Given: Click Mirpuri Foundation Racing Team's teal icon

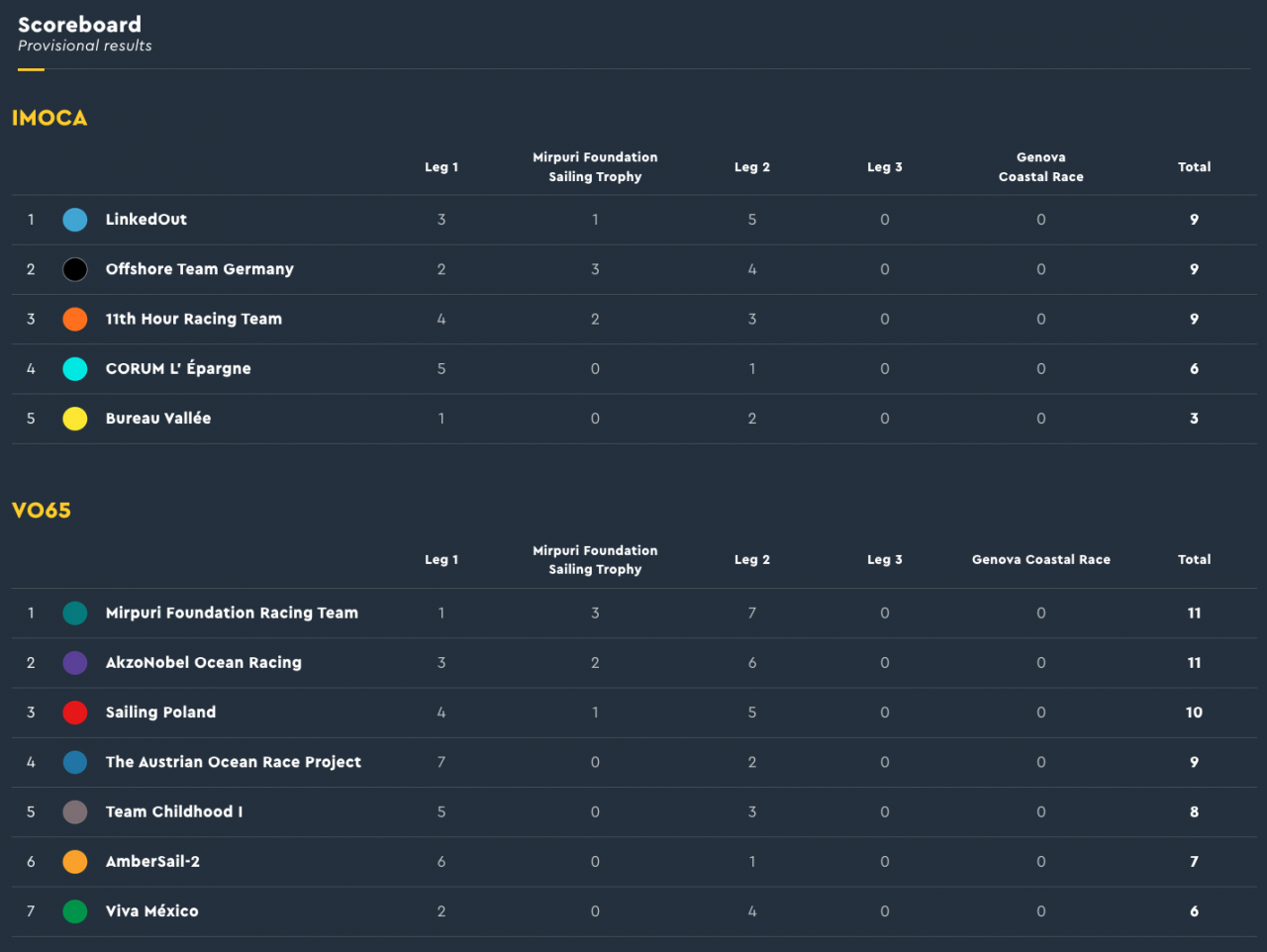Looking at the screenshot, I should pos(75,614).
